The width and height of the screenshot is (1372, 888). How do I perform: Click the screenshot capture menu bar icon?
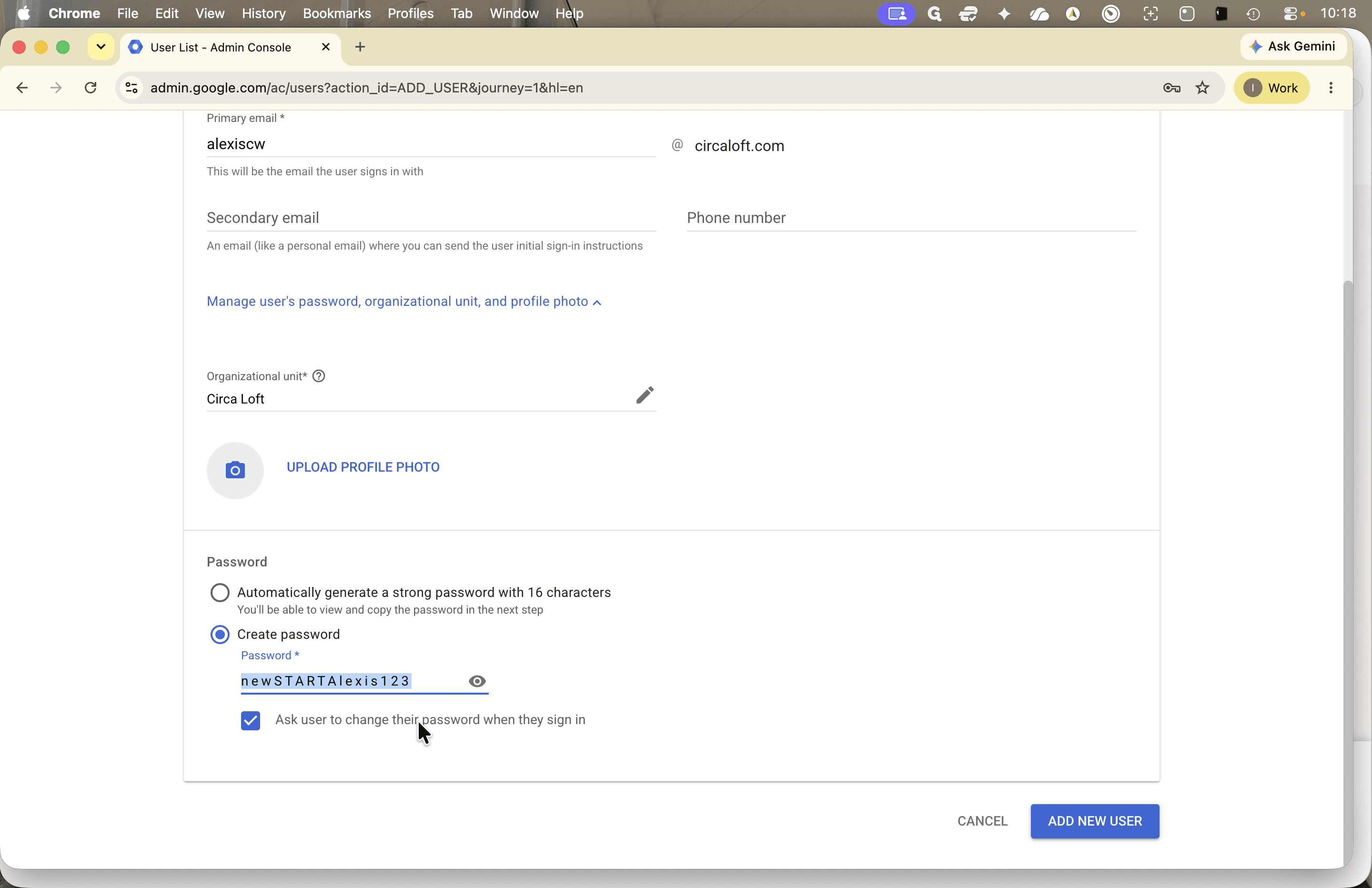point(1150,13)
